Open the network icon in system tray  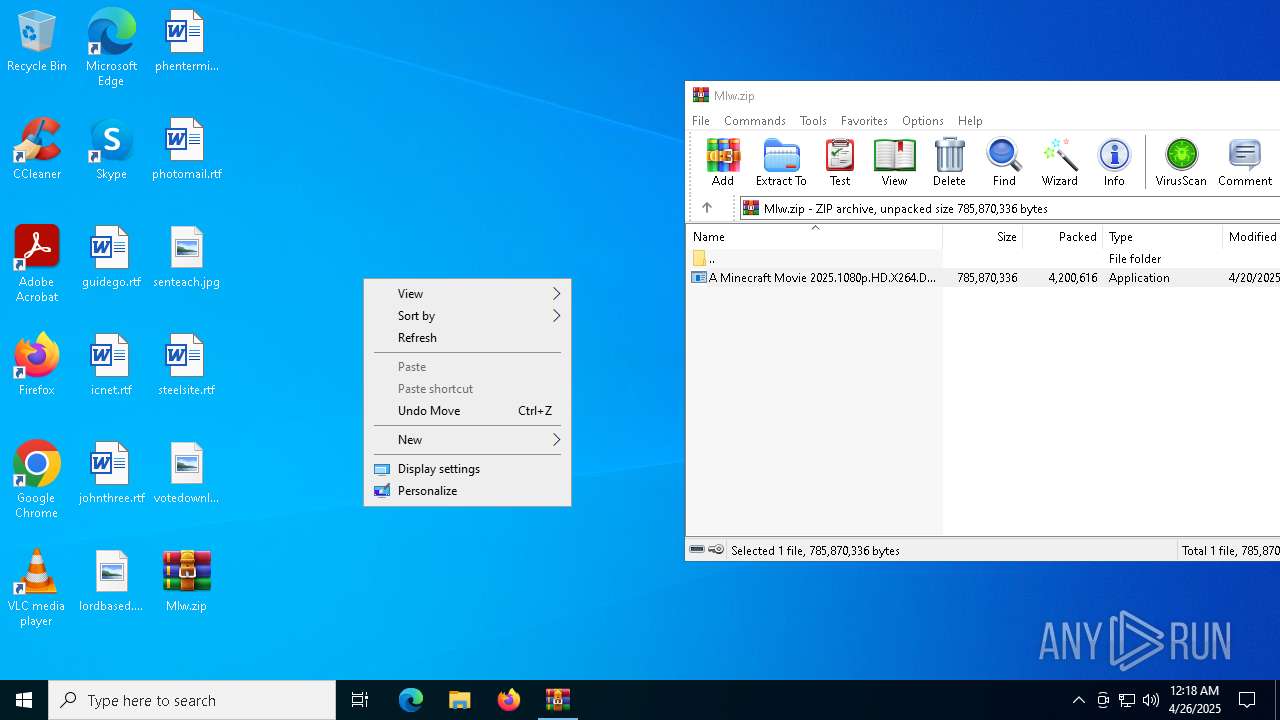(1127, 700)
